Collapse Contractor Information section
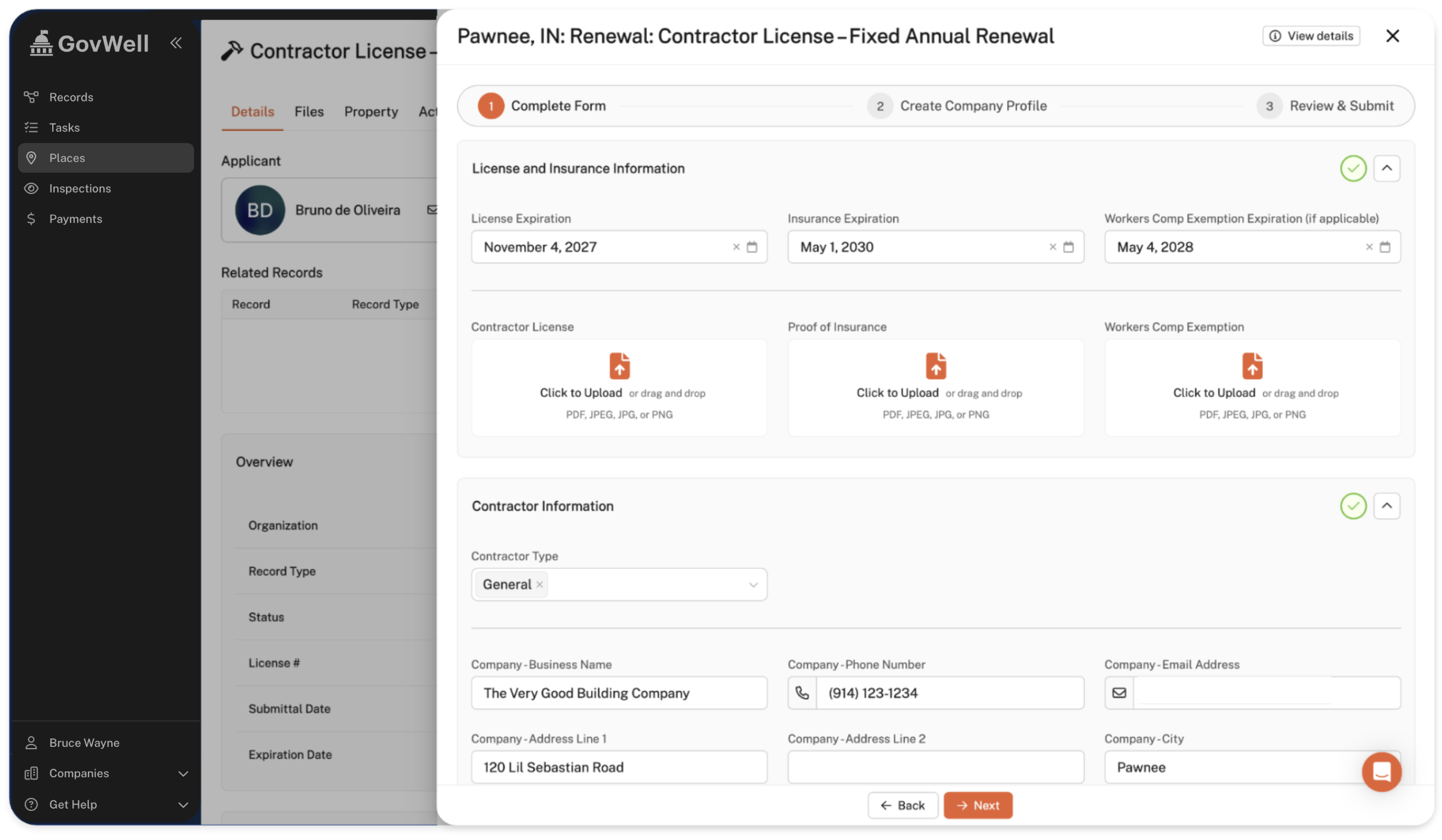 tap(1386, 506)
